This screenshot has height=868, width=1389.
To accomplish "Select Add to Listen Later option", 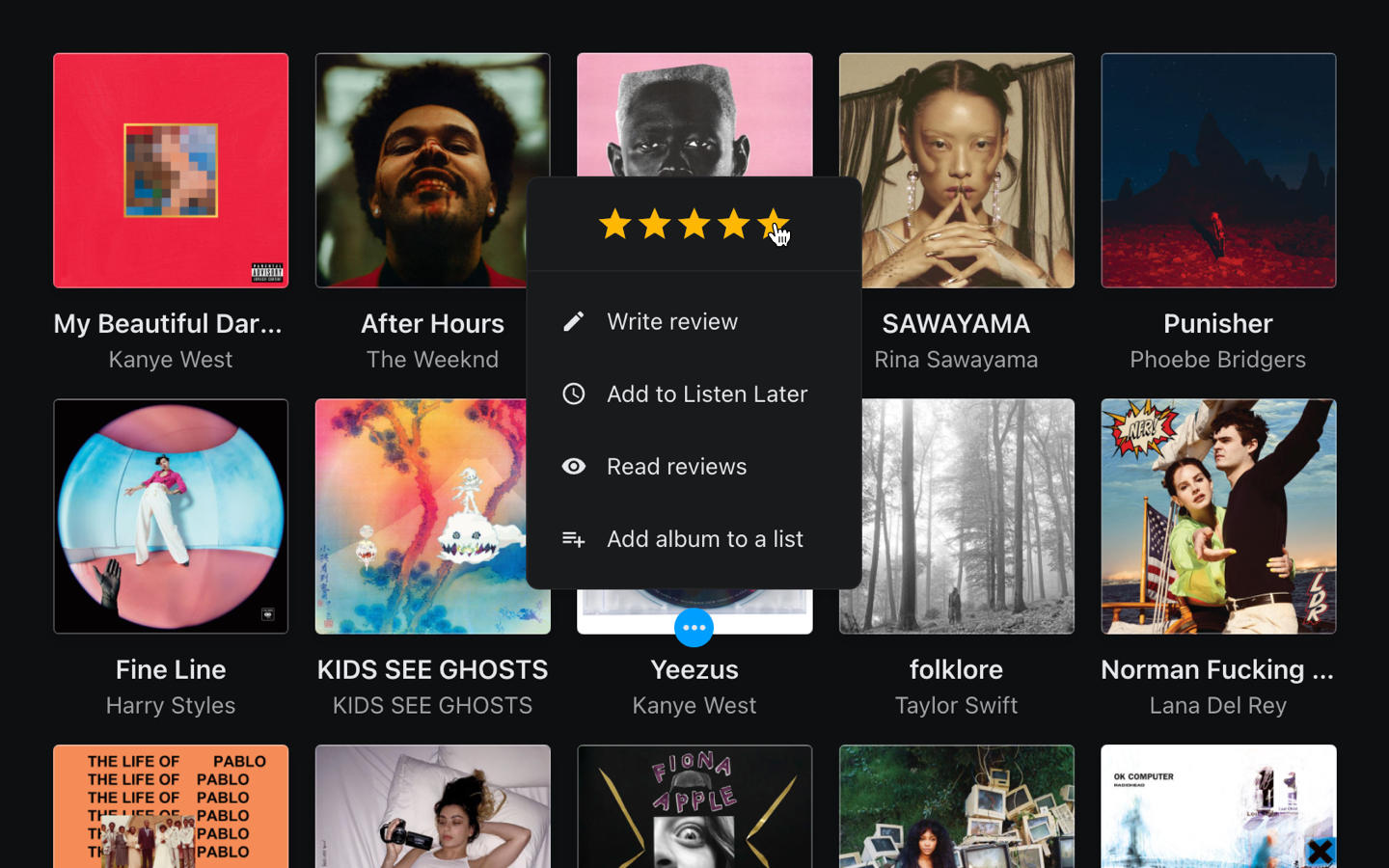I will pos(707,393).
